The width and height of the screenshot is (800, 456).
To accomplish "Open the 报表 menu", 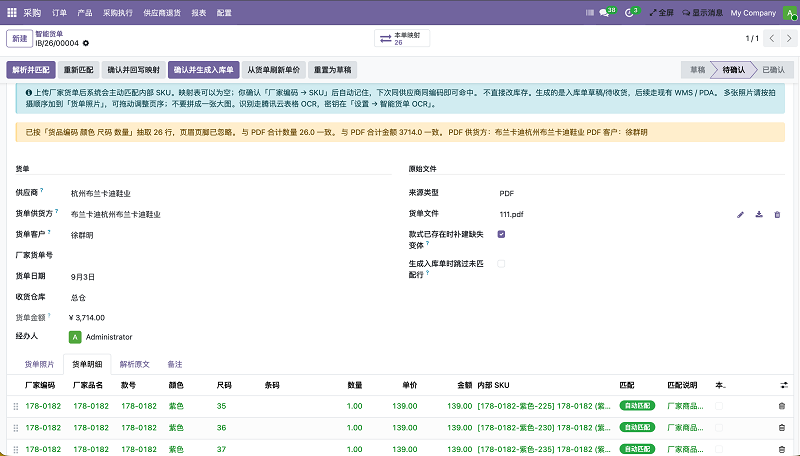I will pos(198,13).
